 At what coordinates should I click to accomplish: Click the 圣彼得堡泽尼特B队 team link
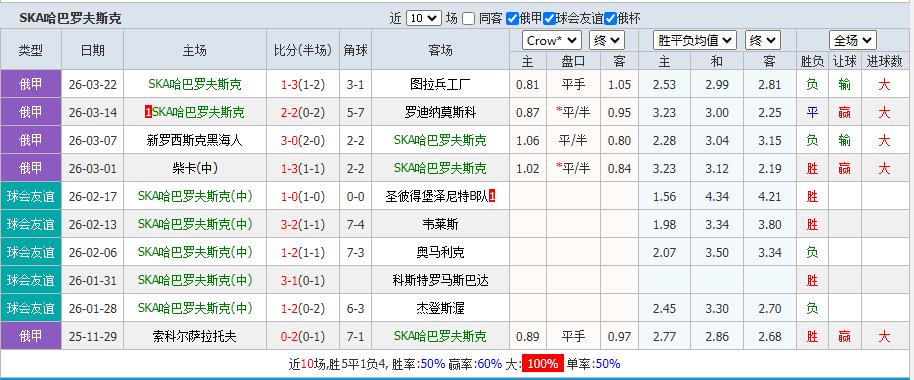coord(437,196)
